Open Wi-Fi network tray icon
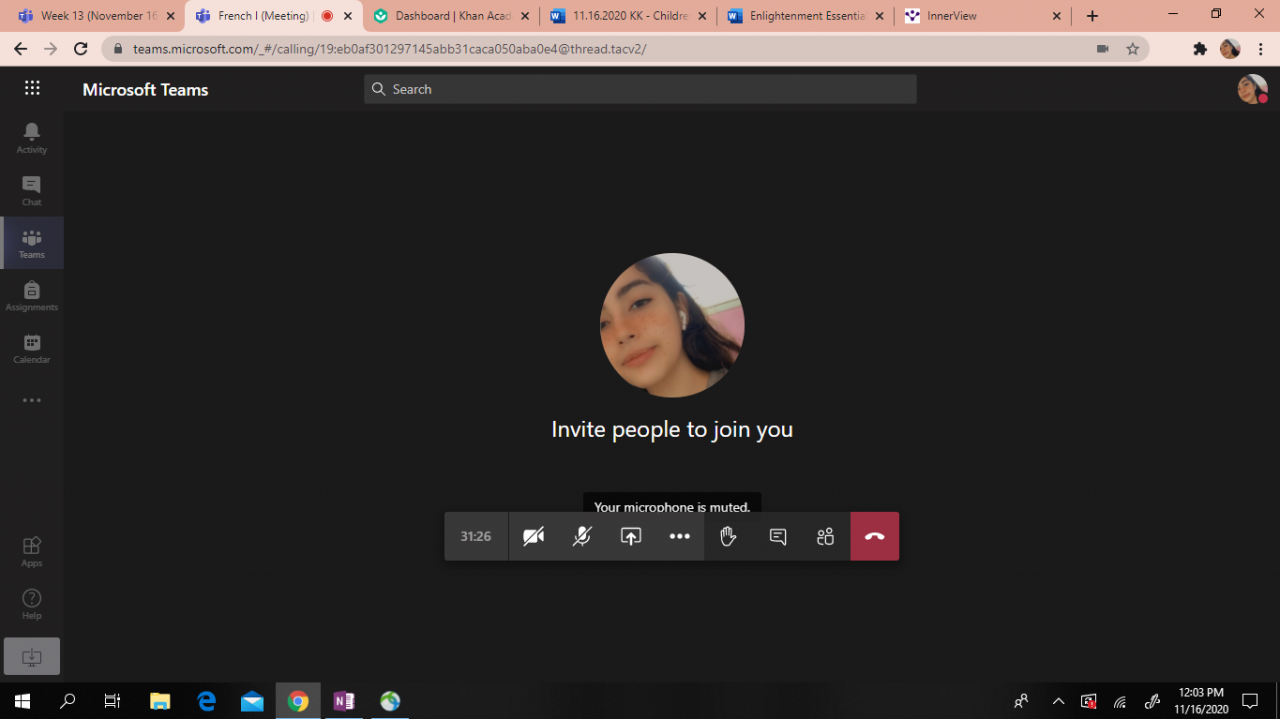Viewport: 1280px width, 719px height. [x=1120, y=701]
